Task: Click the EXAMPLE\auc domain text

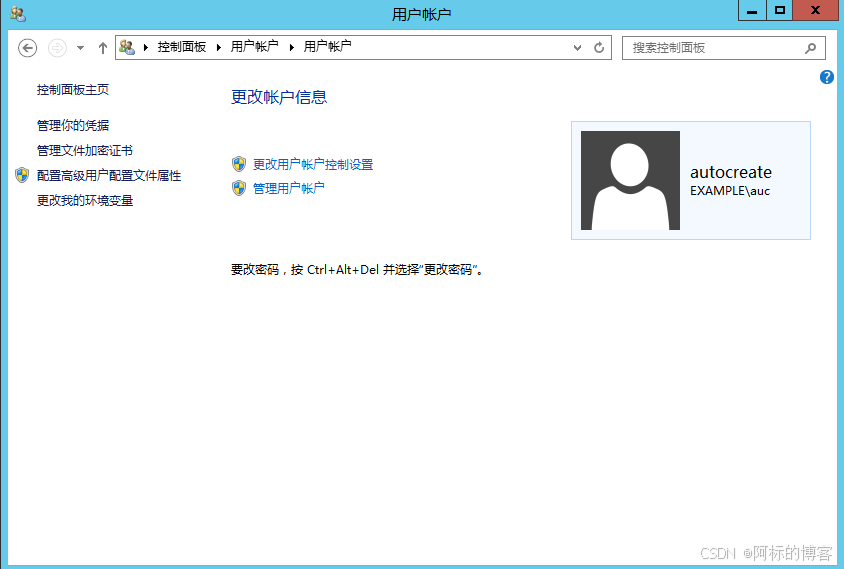Action: pos(730,191)
